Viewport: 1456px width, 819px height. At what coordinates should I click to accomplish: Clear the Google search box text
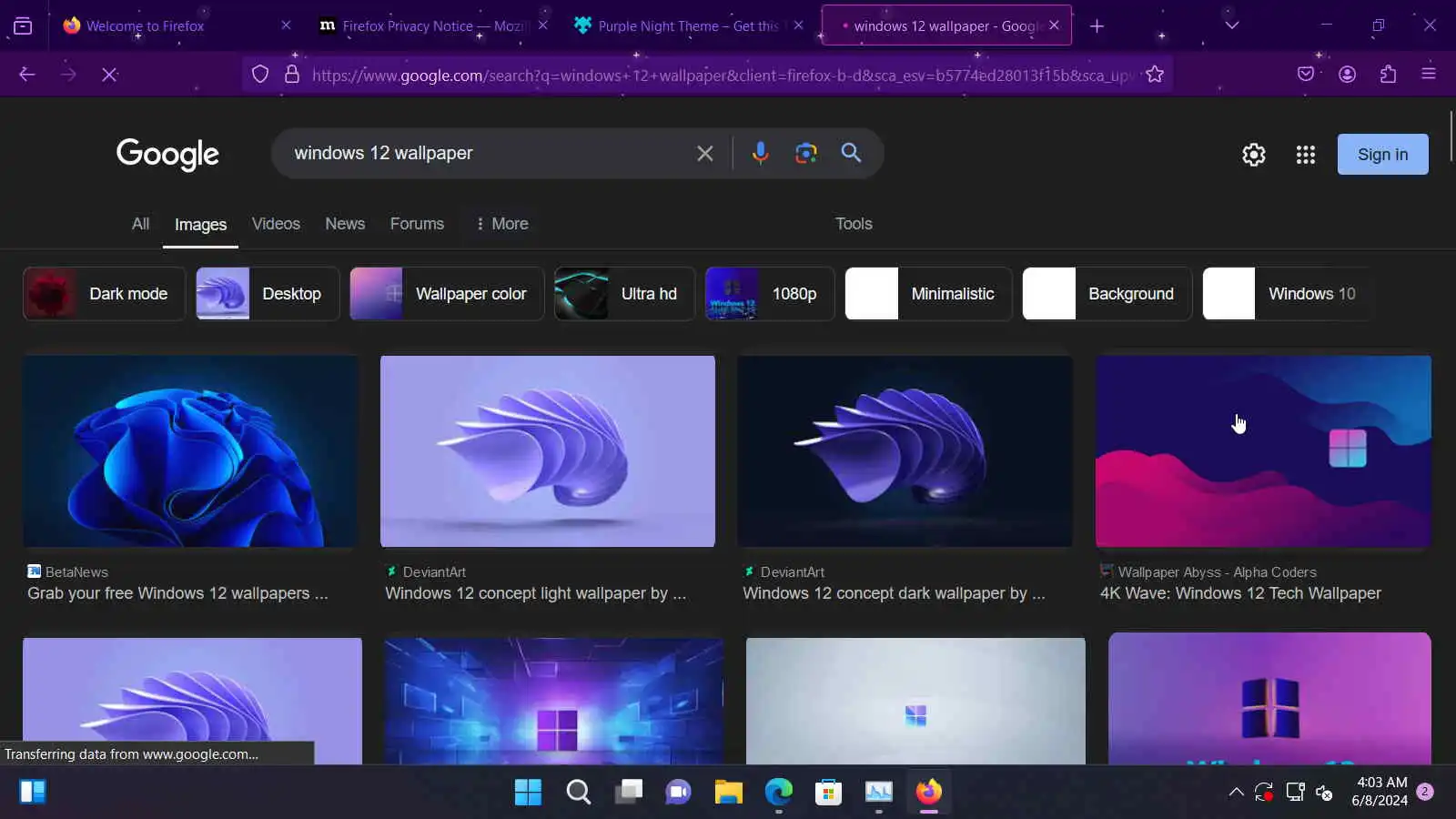tap(705, 154)
